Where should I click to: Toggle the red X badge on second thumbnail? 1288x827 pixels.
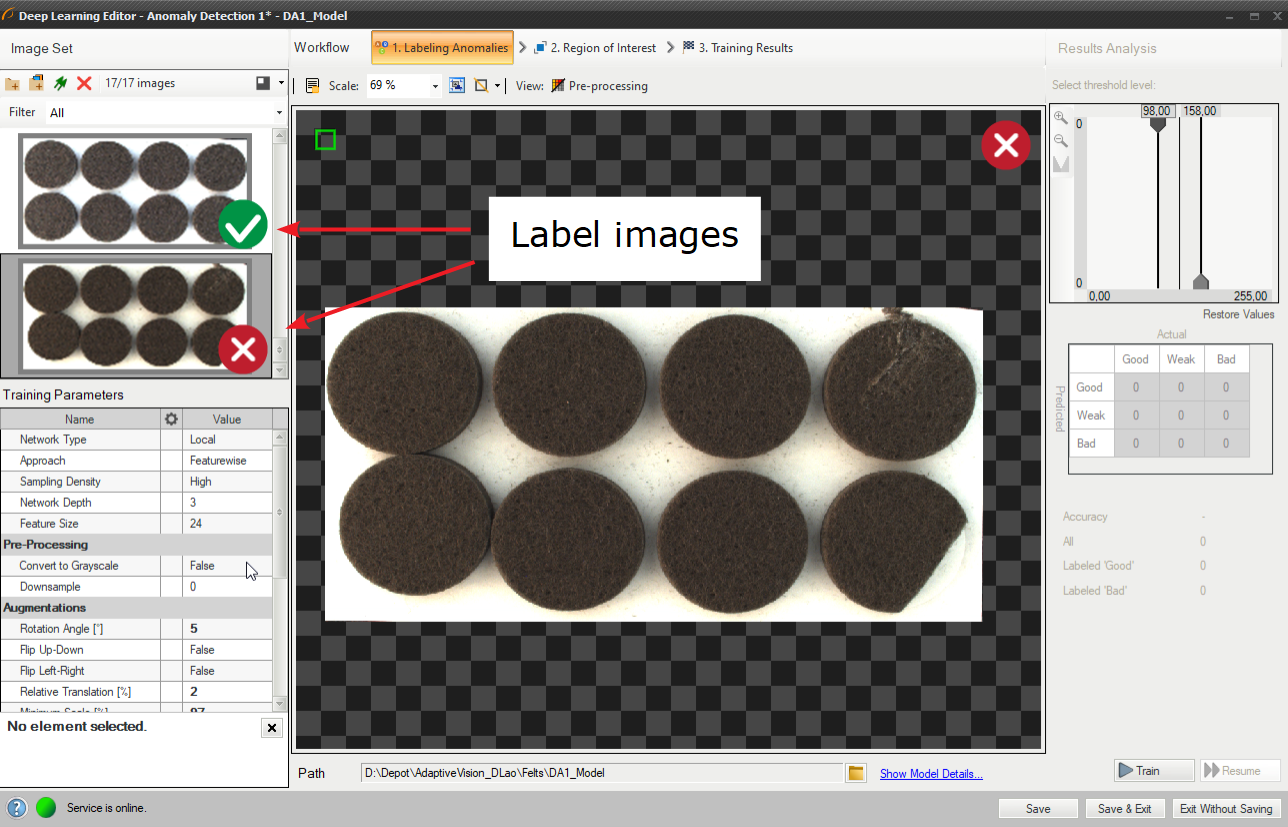pyautogui.click(x=243, y=349)
